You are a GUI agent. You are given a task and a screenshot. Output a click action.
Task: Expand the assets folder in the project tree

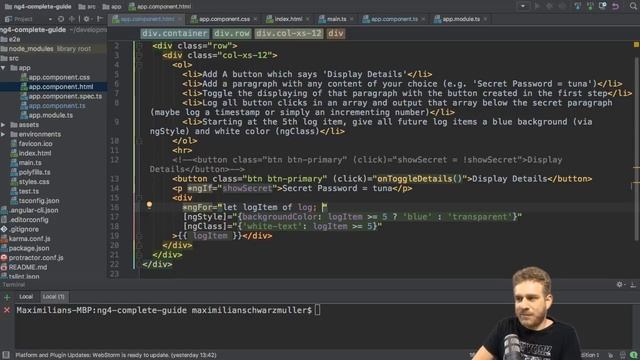pyautogui.click(x=3, y=125)
